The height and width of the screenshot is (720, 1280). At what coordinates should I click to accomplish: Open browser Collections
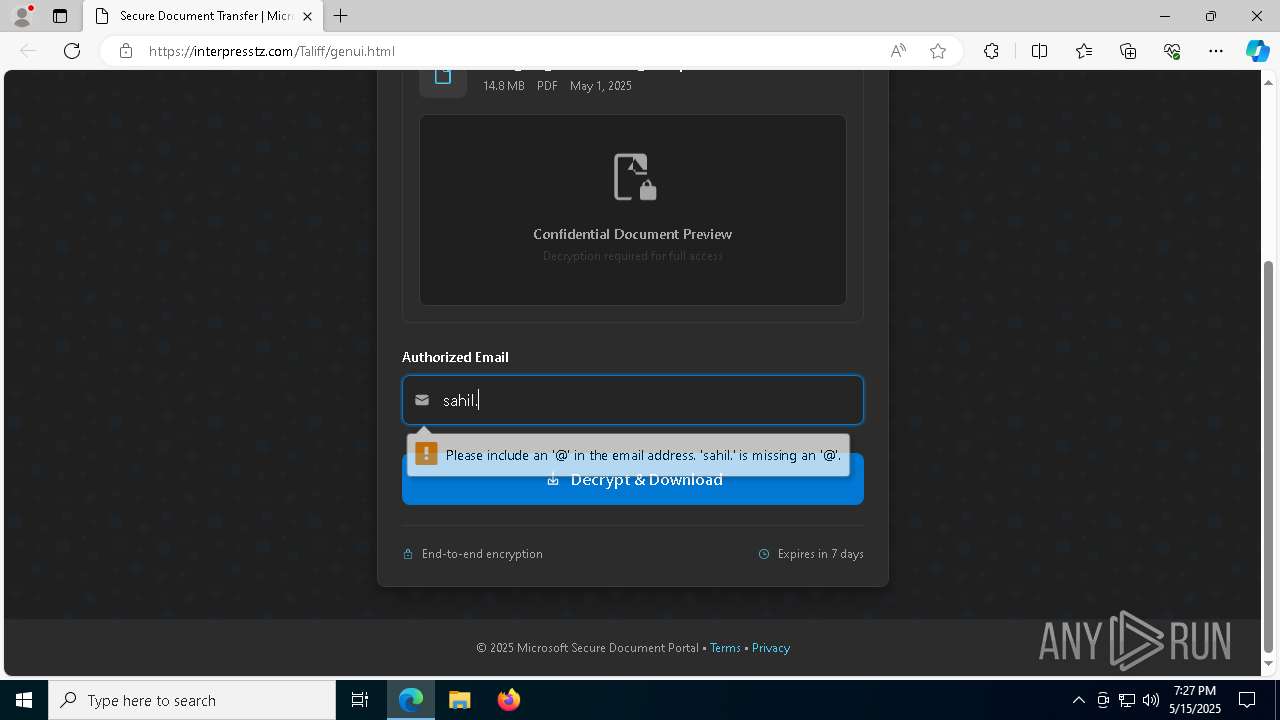[x=1128, y=51]
